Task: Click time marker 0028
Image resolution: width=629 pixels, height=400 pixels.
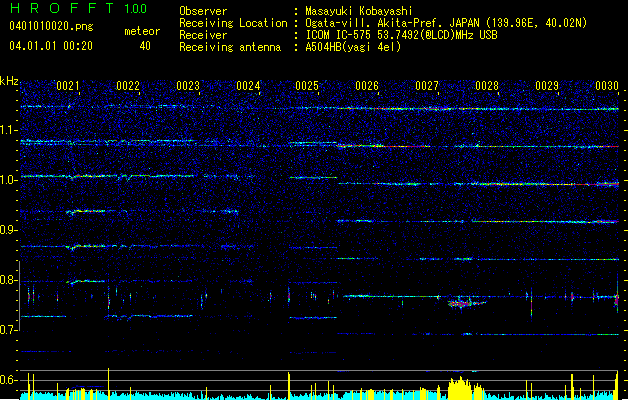Action: (x=487, y=86)
